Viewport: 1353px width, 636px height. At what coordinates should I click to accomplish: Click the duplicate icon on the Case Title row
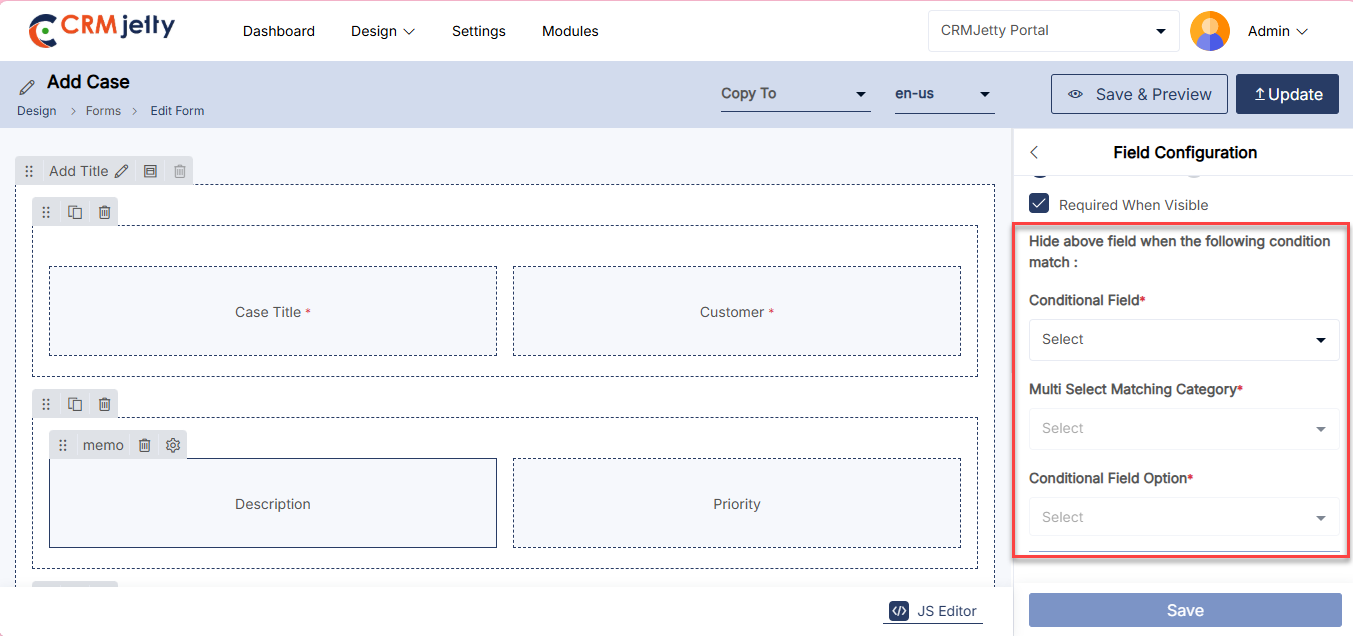(x=75, y=212)
